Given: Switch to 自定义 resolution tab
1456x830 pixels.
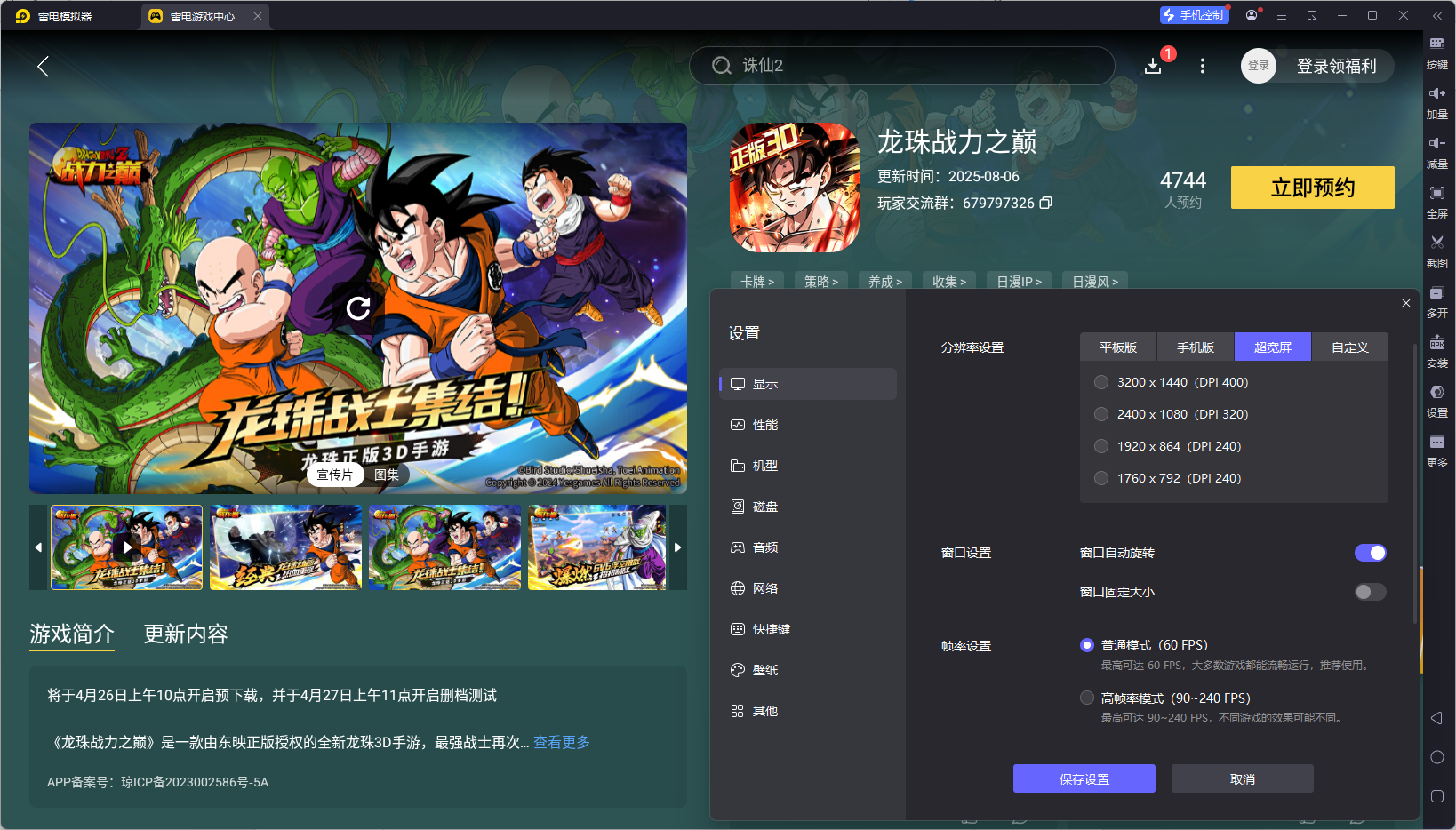Looking at the screenshot, I should click(1349, 347).
